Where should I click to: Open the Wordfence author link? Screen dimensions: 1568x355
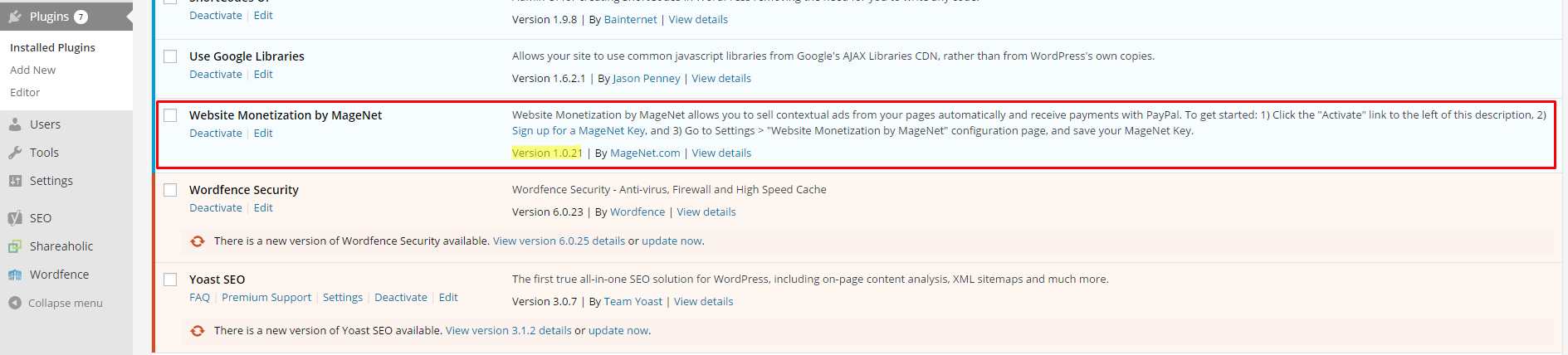[637, 212]
